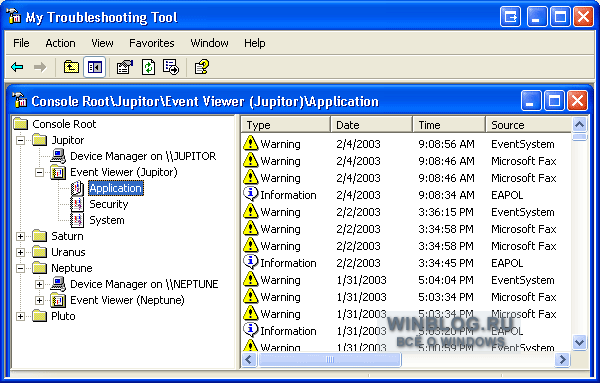Select the 5:03:34 PM Microsoft Fax warning dated 1/31/2003, first row
Screen dimensions: 600x383
[x=406, y=297]
